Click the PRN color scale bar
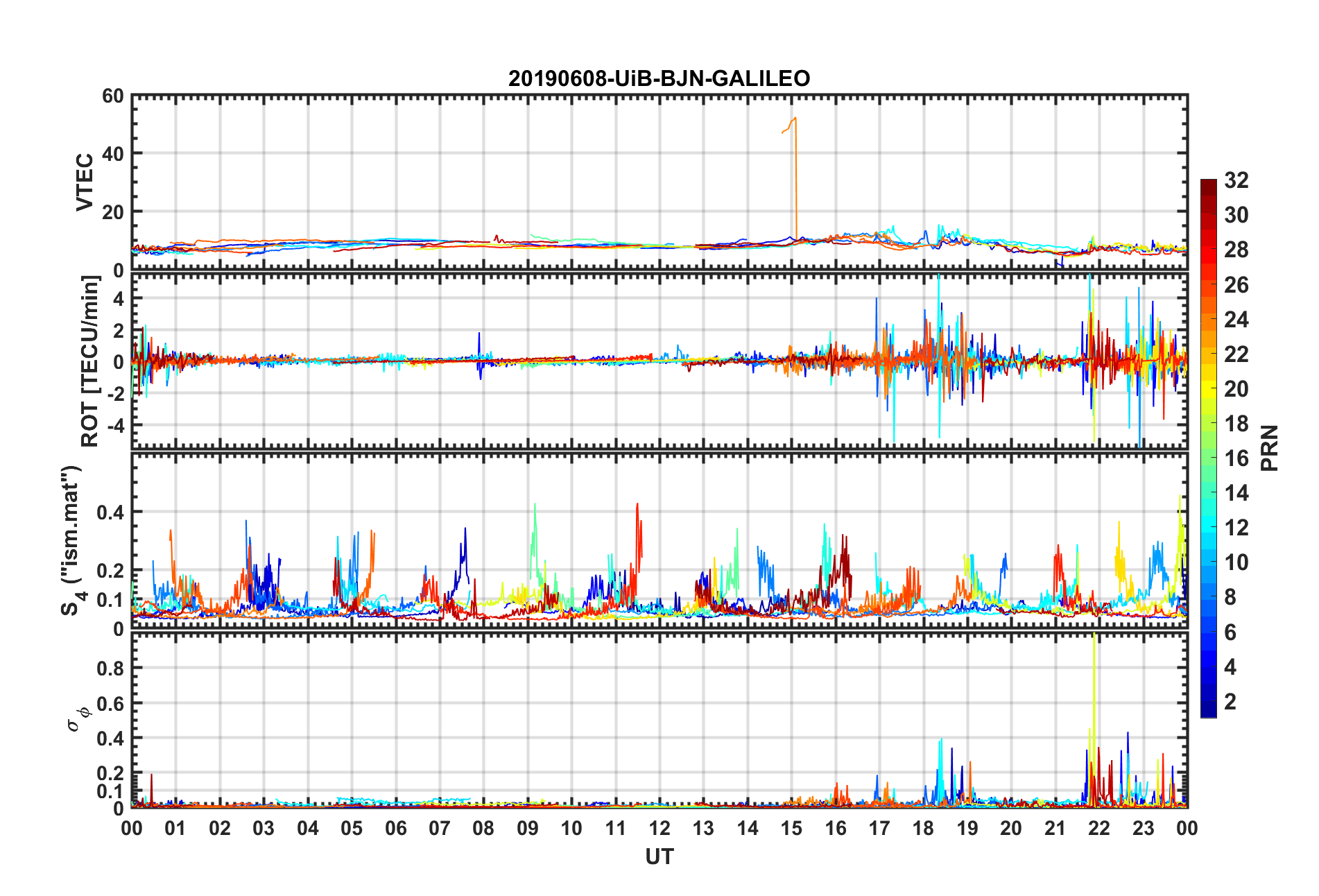The width and height of the screenshot is (1319, 896). [x=1209, y=448]
